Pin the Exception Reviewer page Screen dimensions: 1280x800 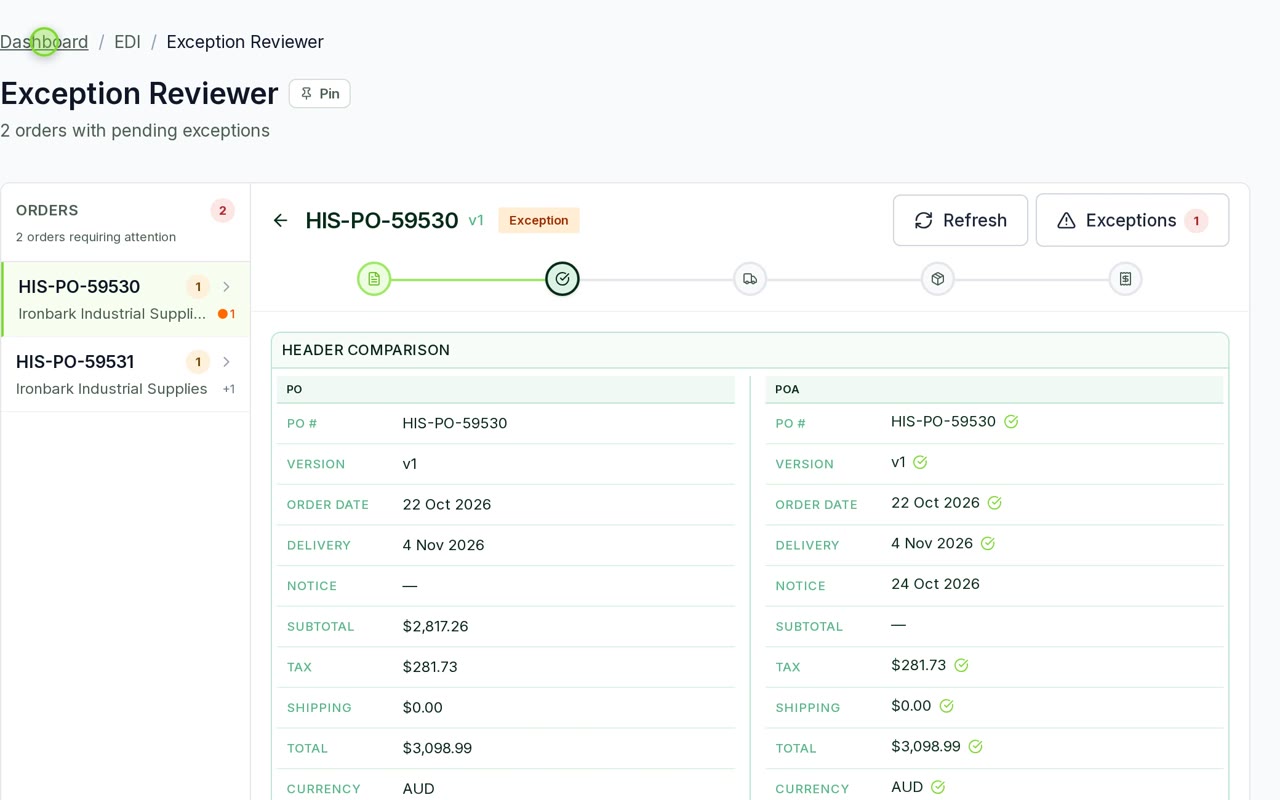coord(320,93)
